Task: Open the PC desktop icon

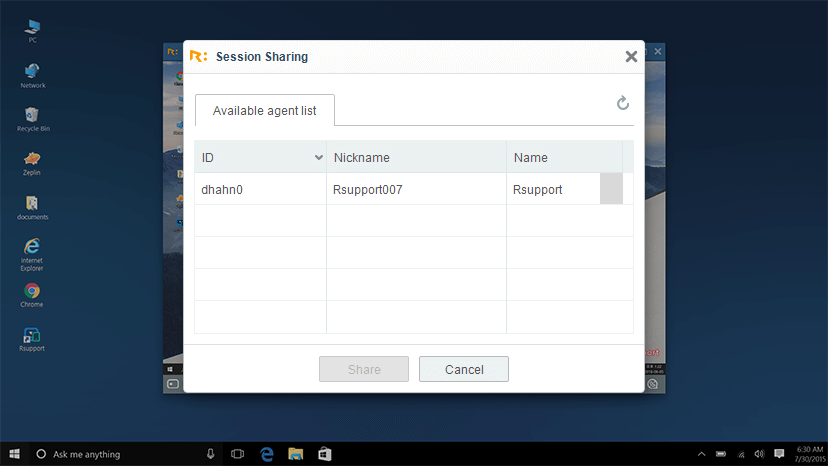Action: [32, 31]
